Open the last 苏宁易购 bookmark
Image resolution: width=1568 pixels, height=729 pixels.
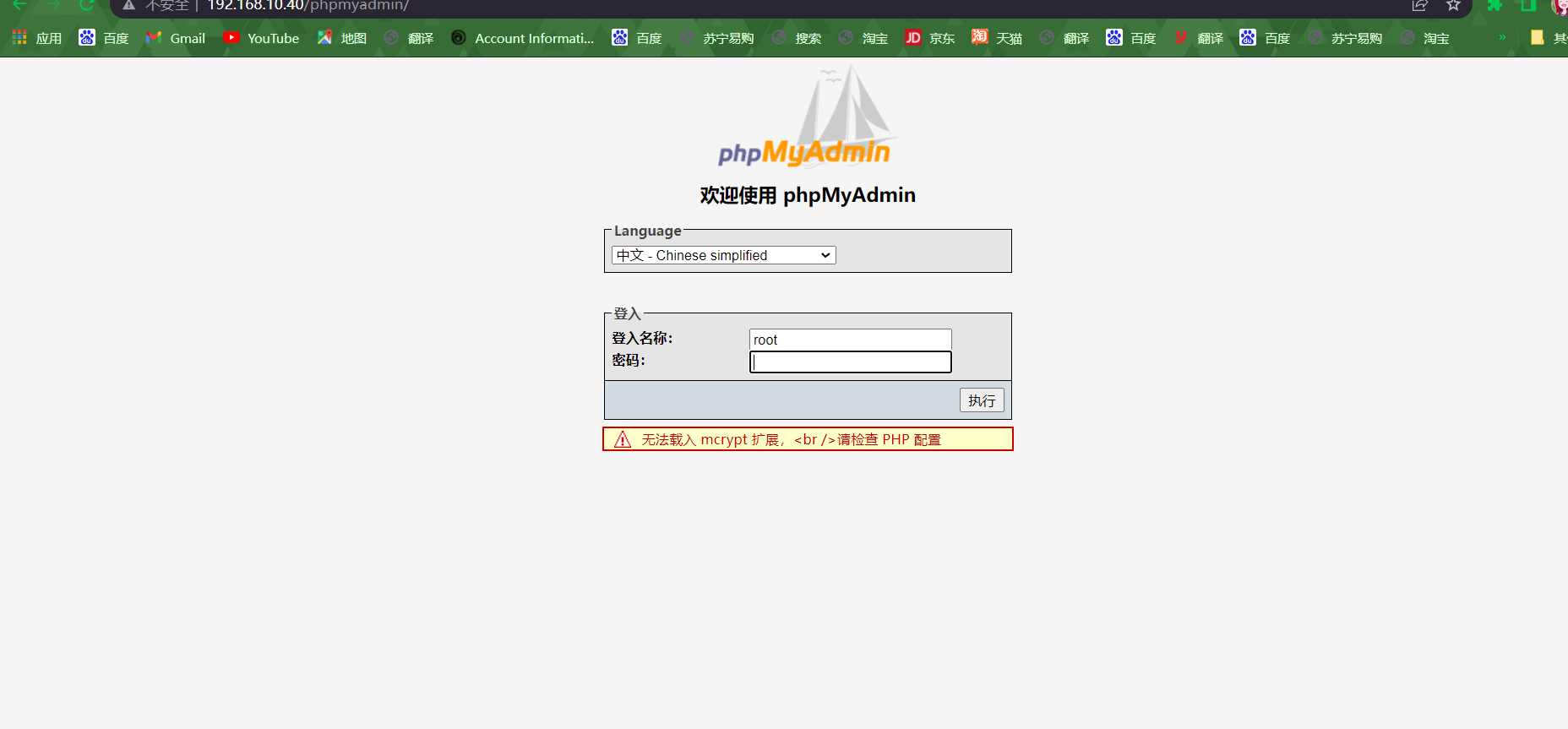pyautogui.click(x=1345, y=38)
